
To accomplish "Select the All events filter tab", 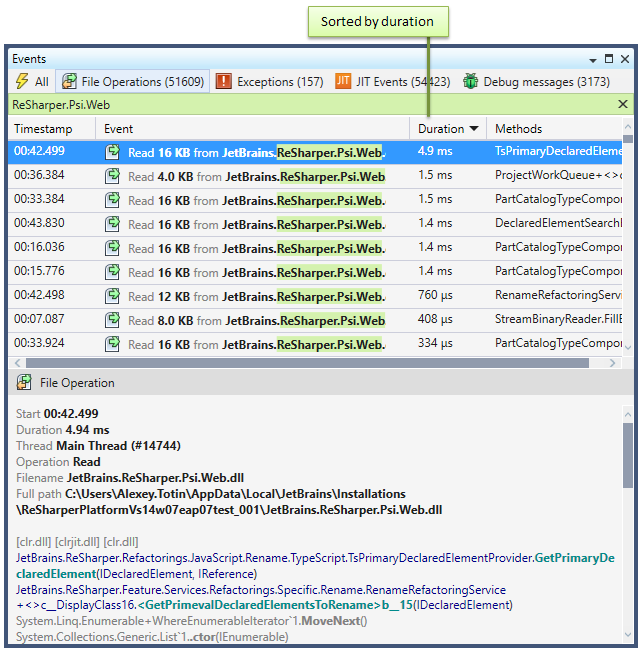I will pyautogui.click(x=32, y=82).
